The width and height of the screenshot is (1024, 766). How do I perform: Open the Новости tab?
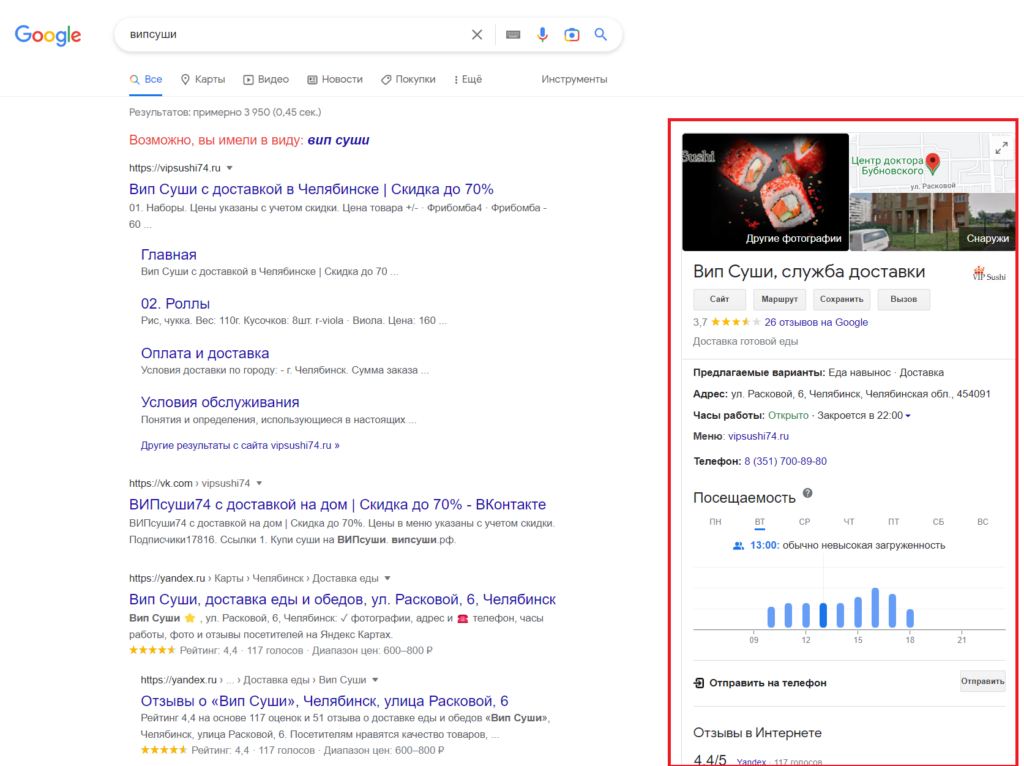[x=335, y=80]
